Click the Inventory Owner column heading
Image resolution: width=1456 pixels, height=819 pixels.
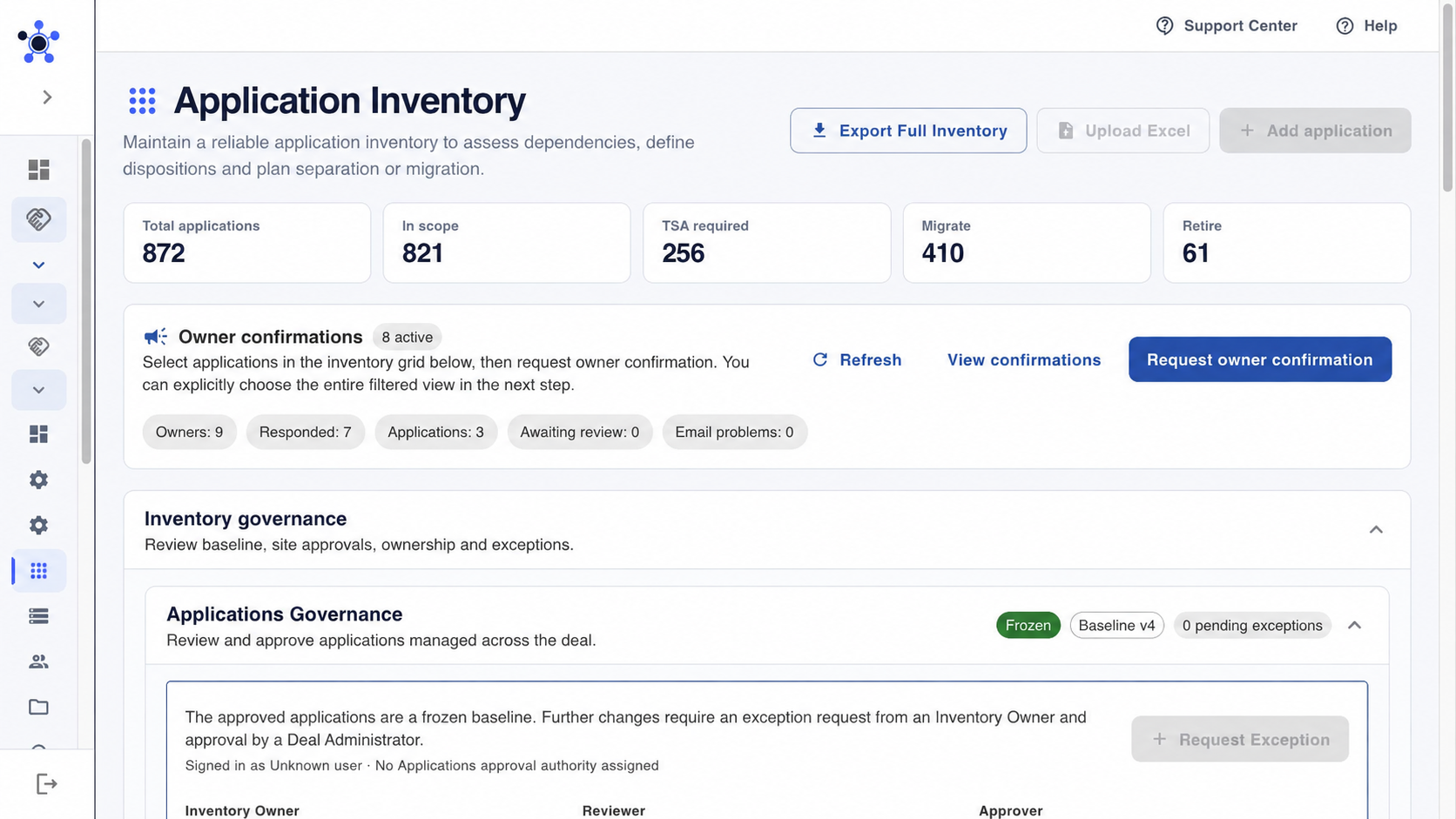click(242, 810)
